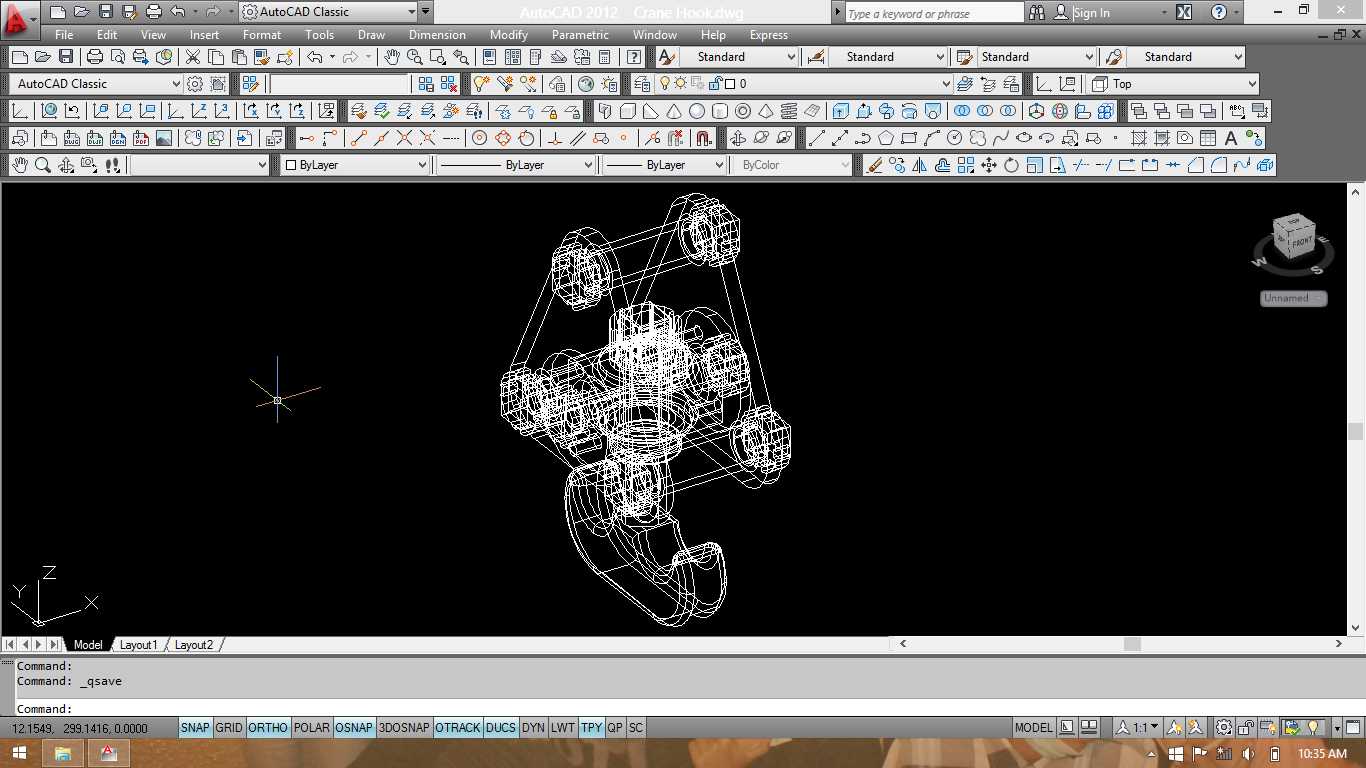Click the solid Union icon
The image size is (1366, 768).
(x=962, y=111)
